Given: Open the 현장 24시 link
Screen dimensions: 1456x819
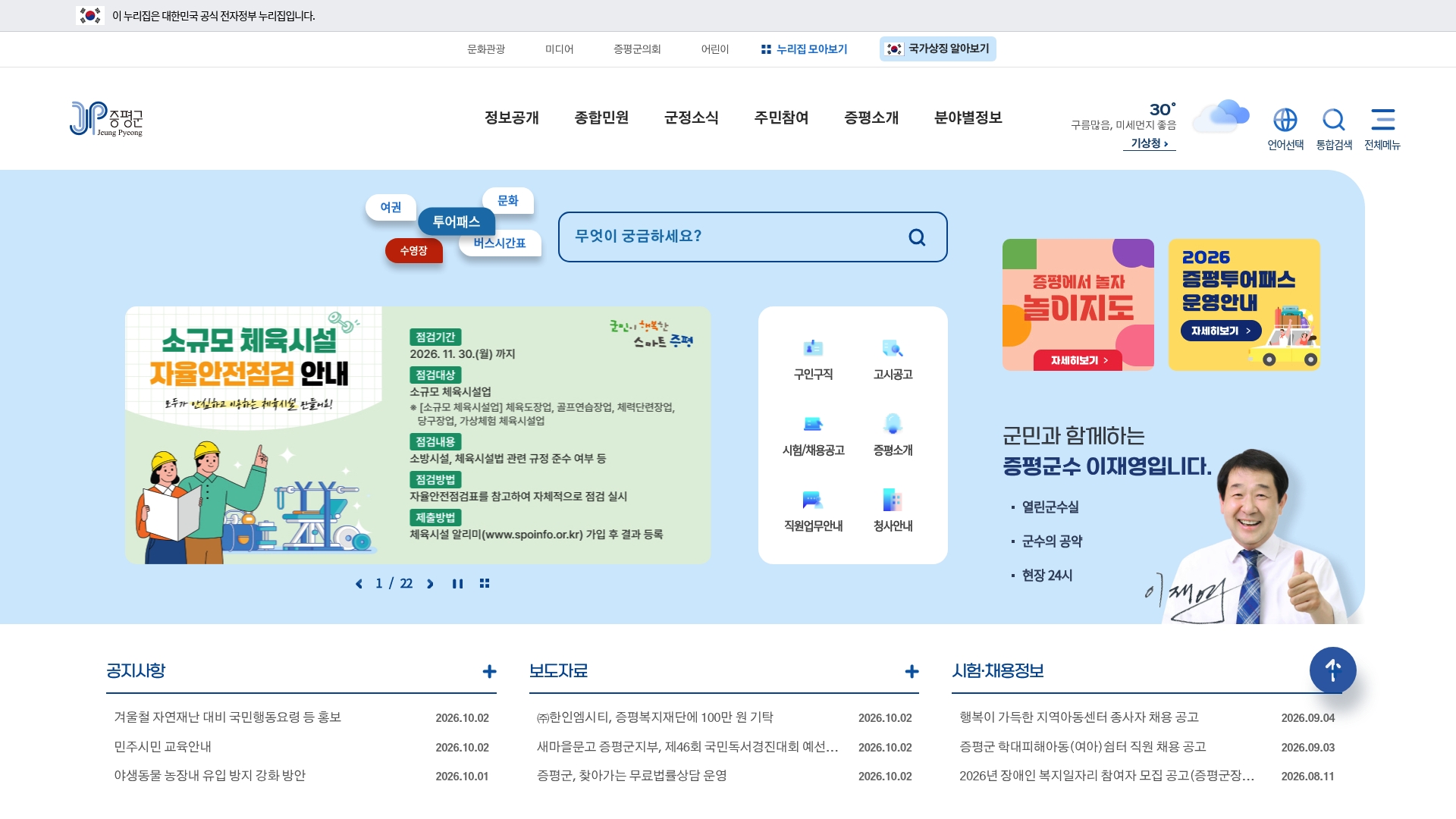Looking at the screenshot, I should pyautogui.click(x=1047, y=576).
